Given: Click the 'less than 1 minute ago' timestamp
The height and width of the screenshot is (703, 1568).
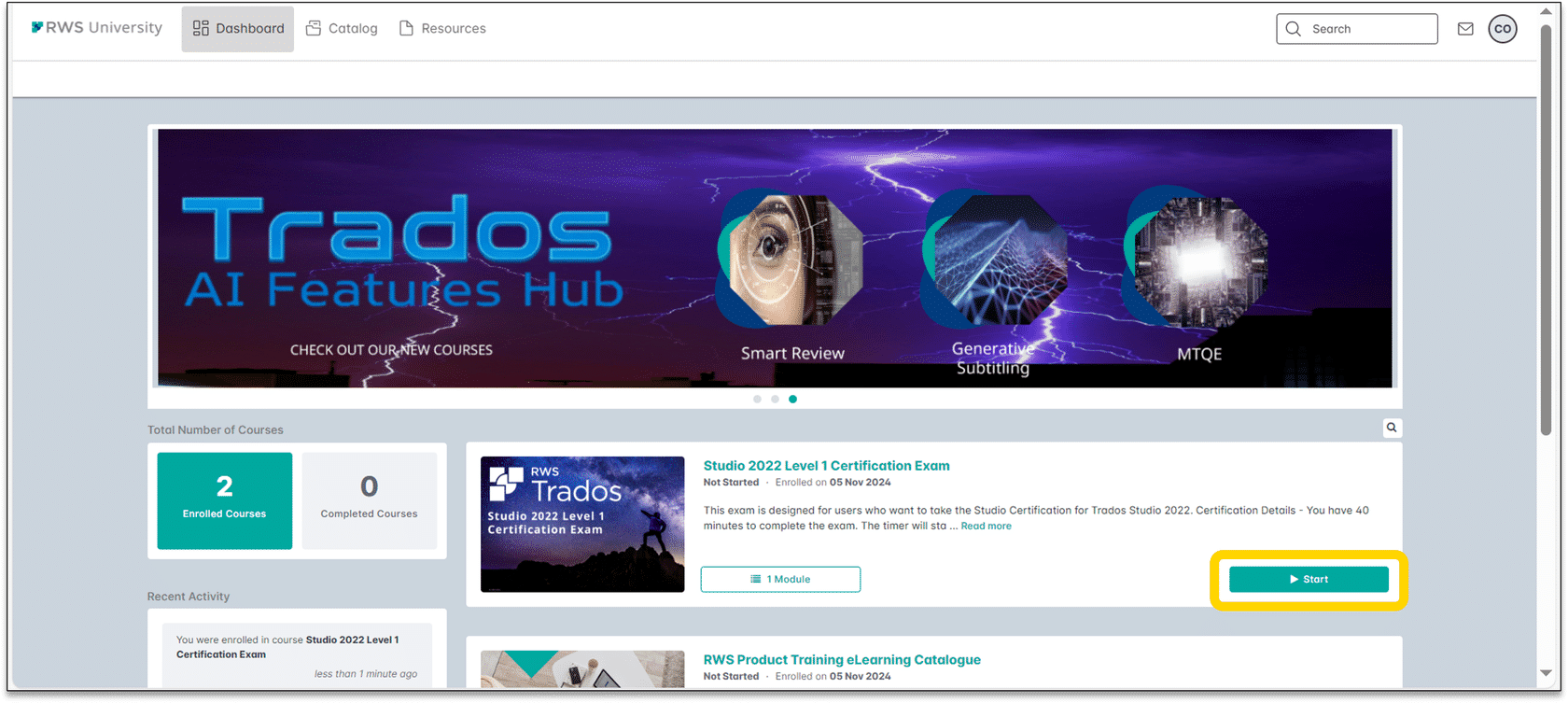Looking at the screenshot, I should click(x=366, y=674).
